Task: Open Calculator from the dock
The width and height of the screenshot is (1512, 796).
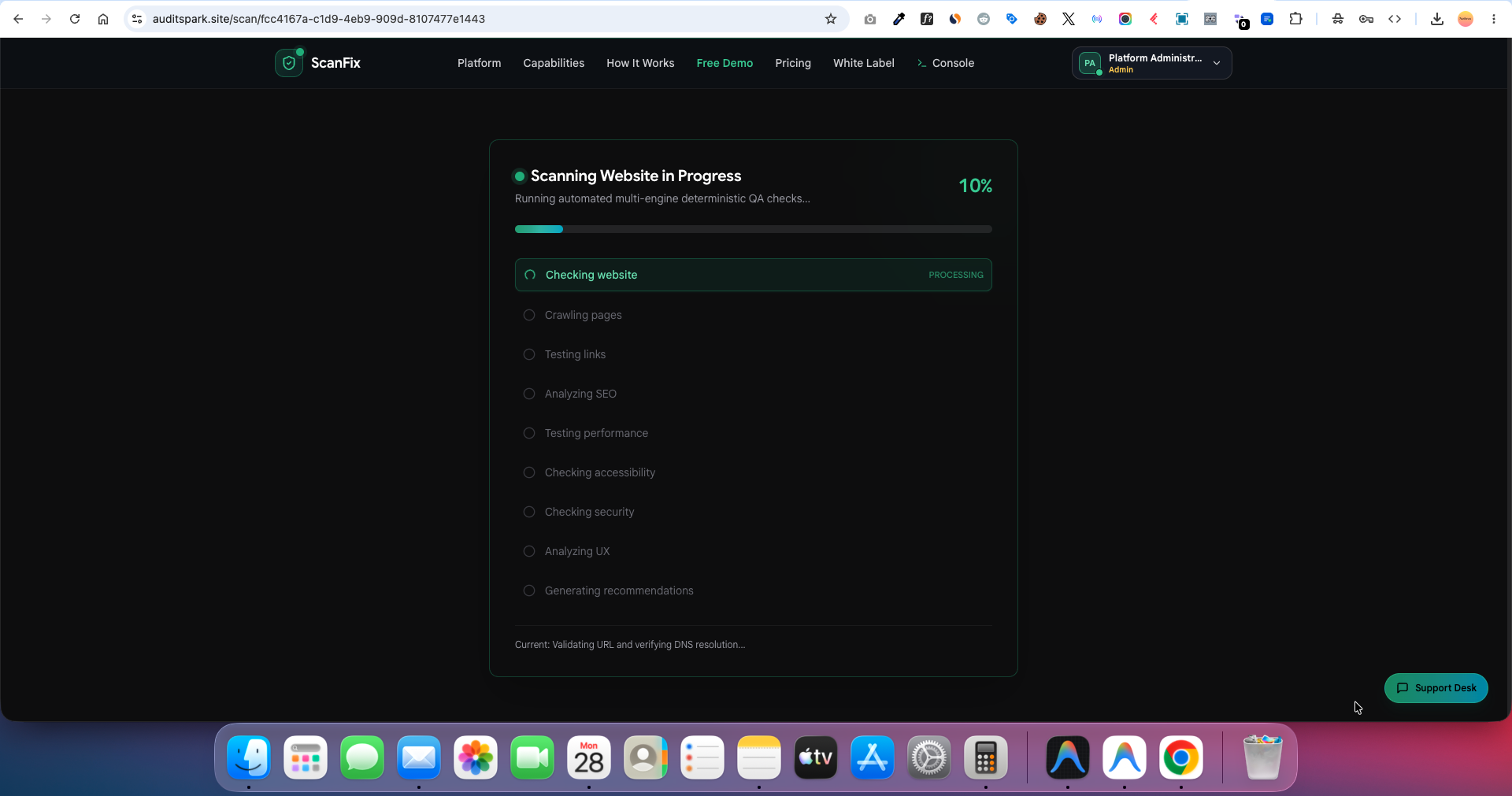Action: (x=986, y=758)
